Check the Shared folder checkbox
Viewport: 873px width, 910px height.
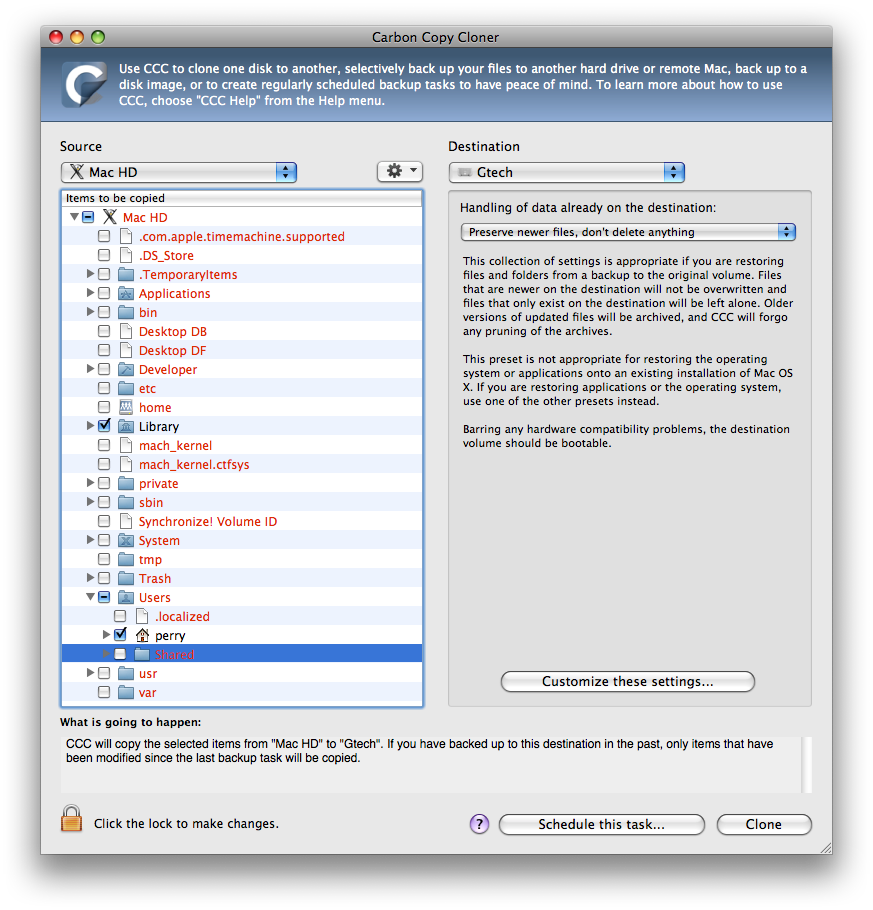tap(120, 654)
